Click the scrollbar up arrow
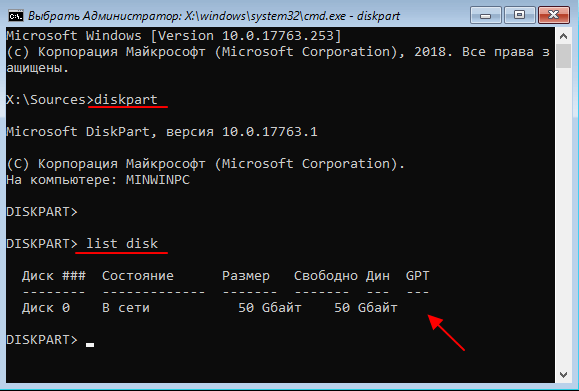579x391 pixels. point(563,36)
